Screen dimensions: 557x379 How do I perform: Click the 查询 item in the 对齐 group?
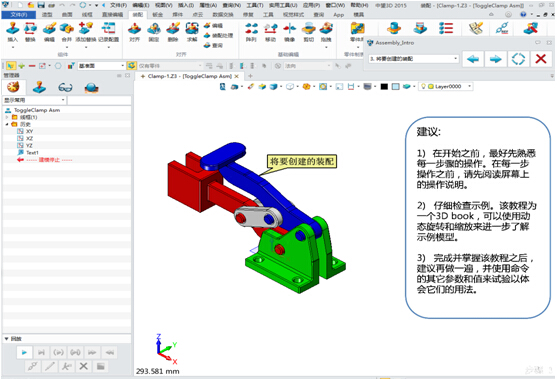click(x=213, y=45)
